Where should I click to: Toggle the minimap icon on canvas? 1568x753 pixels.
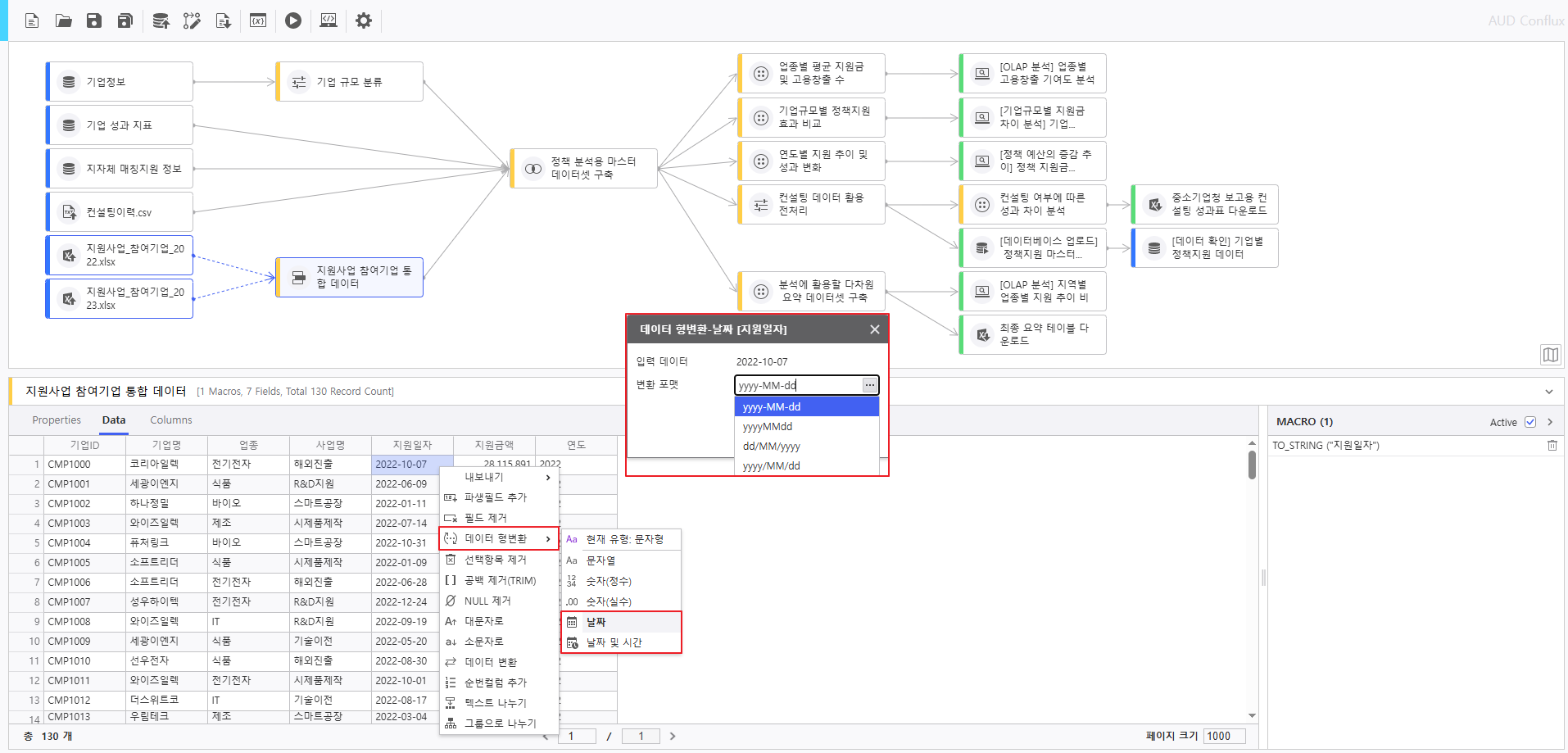[x=1550, y=355]
